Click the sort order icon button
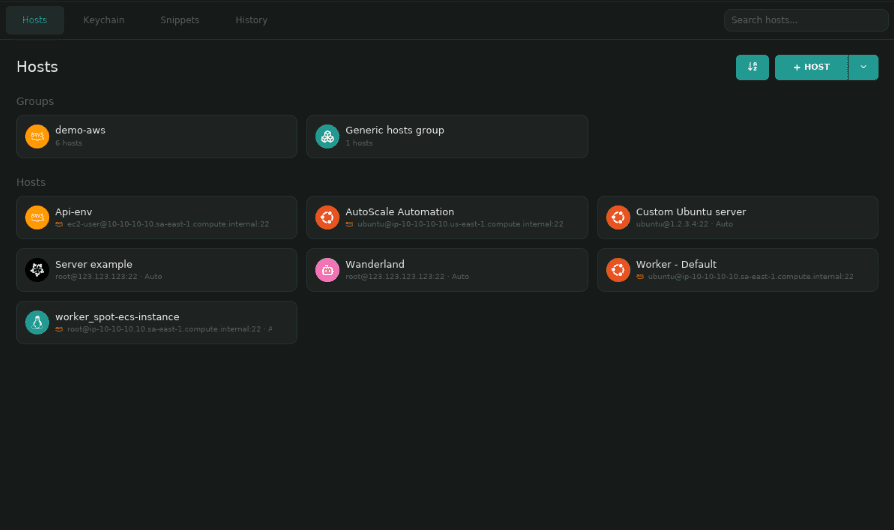This screenshot has height=530, width=894. (x=752, y=67)
